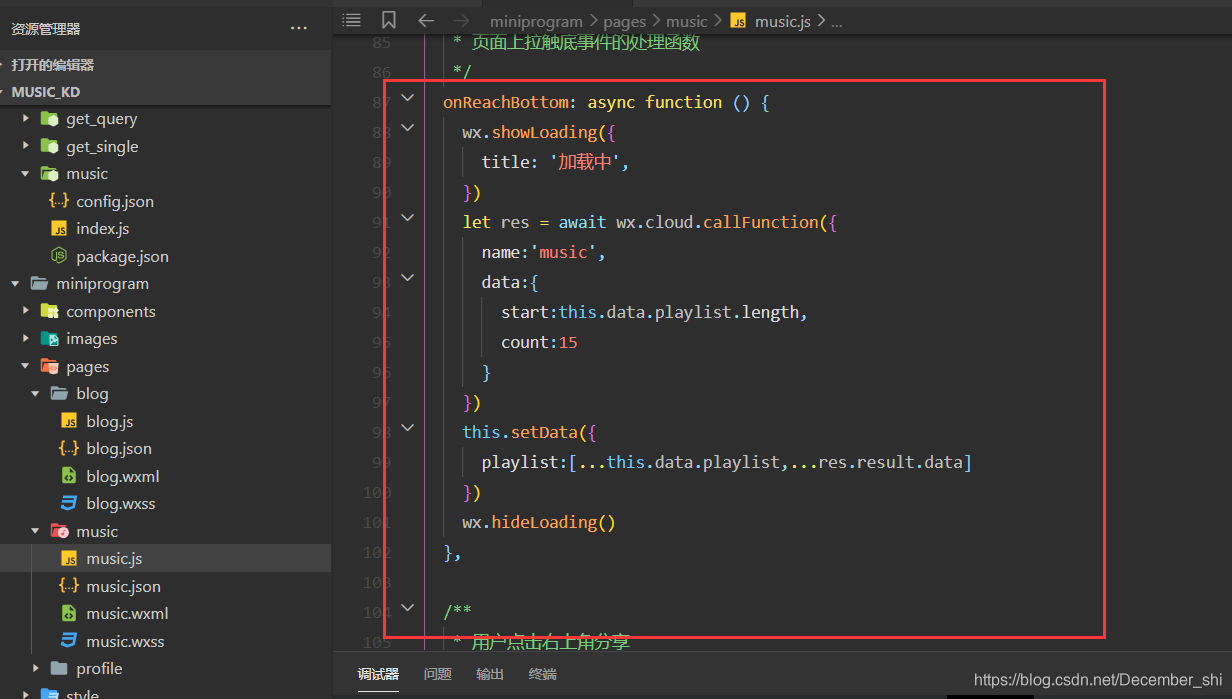Go forward with the right arrow
The image size is (1232, 699).
pos(461,20)
